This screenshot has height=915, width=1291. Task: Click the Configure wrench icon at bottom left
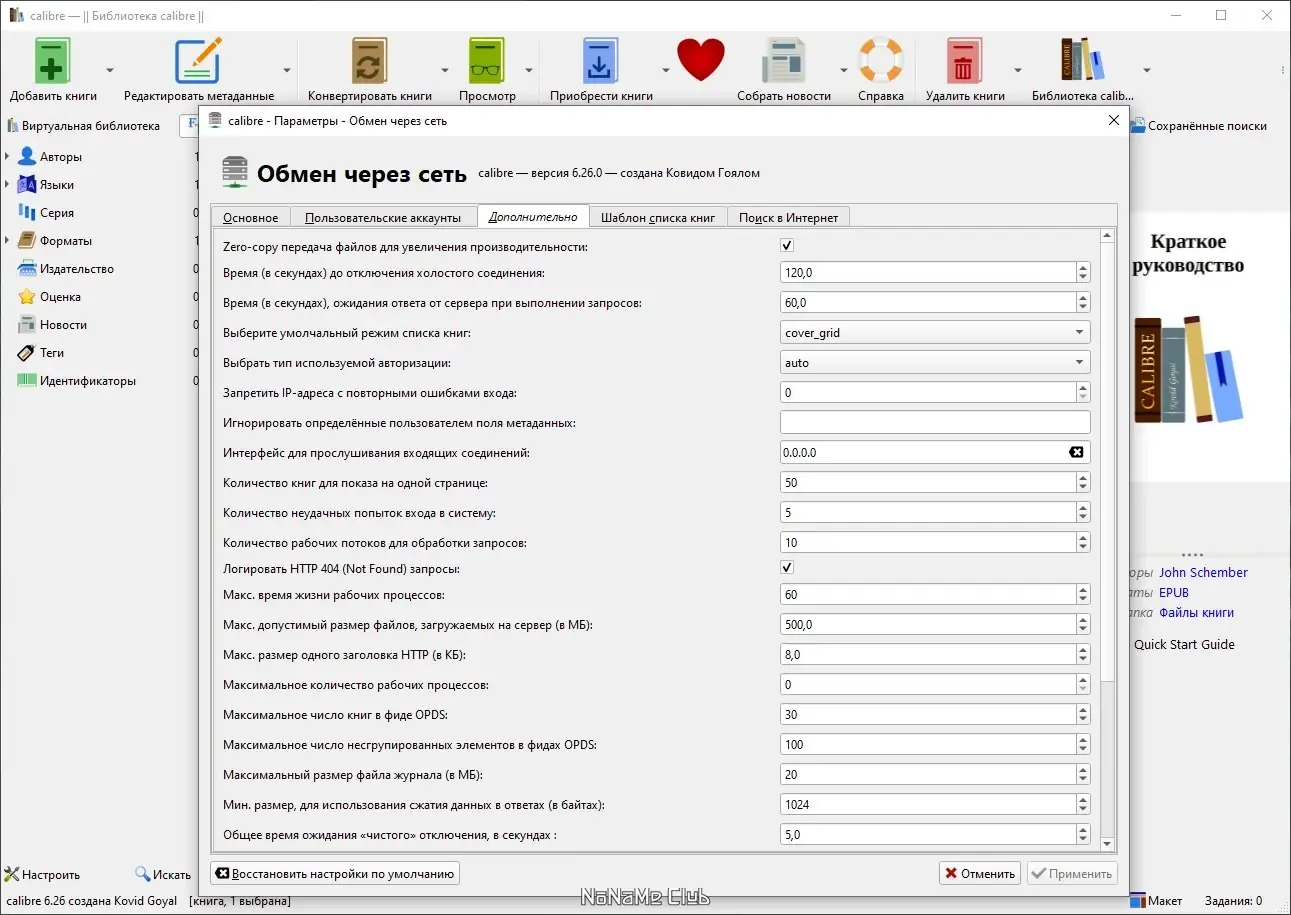tap(11, 875)
